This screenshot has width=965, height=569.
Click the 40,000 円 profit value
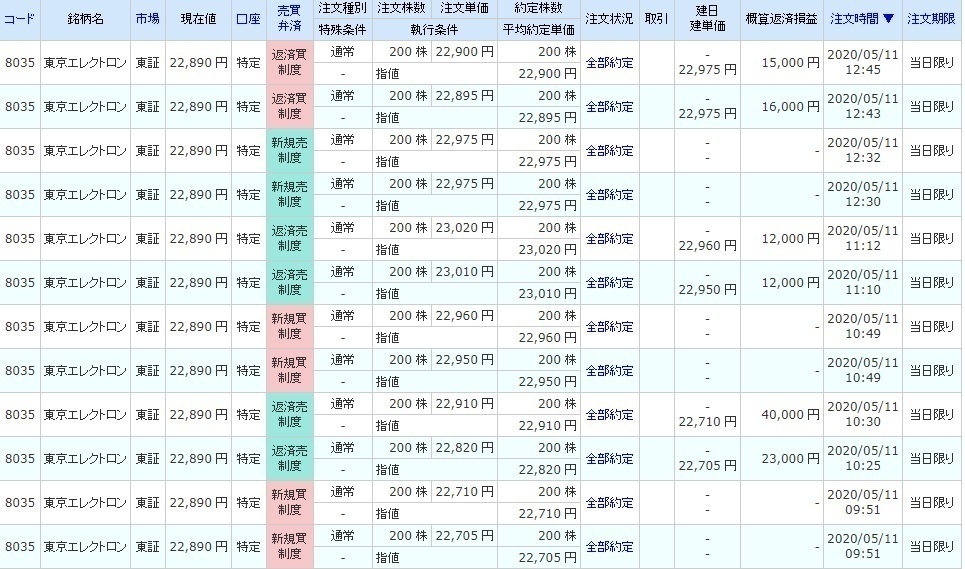[x=790, y=415]
